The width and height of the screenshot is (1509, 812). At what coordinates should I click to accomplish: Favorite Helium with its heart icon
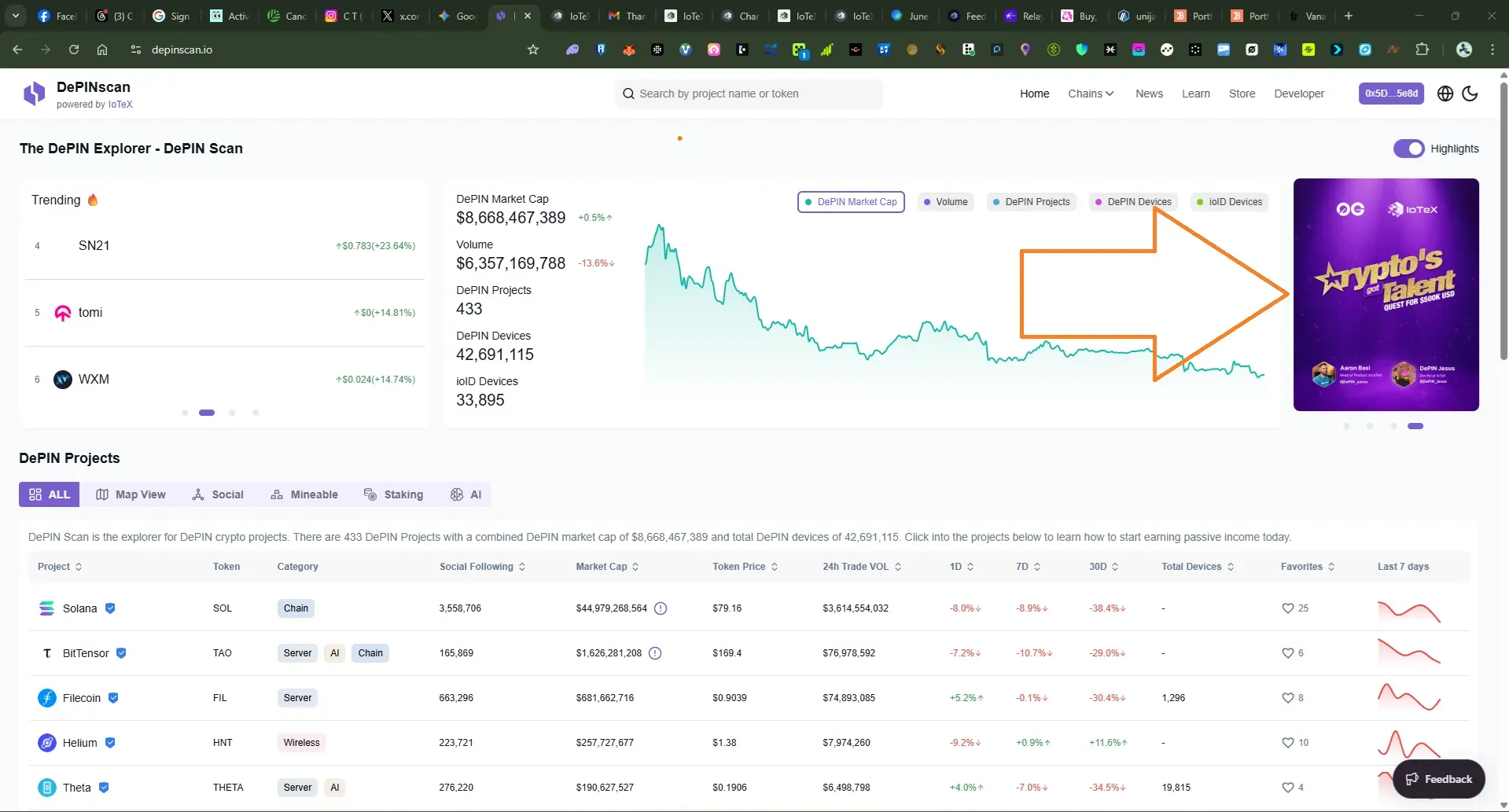click(1288, 743)
